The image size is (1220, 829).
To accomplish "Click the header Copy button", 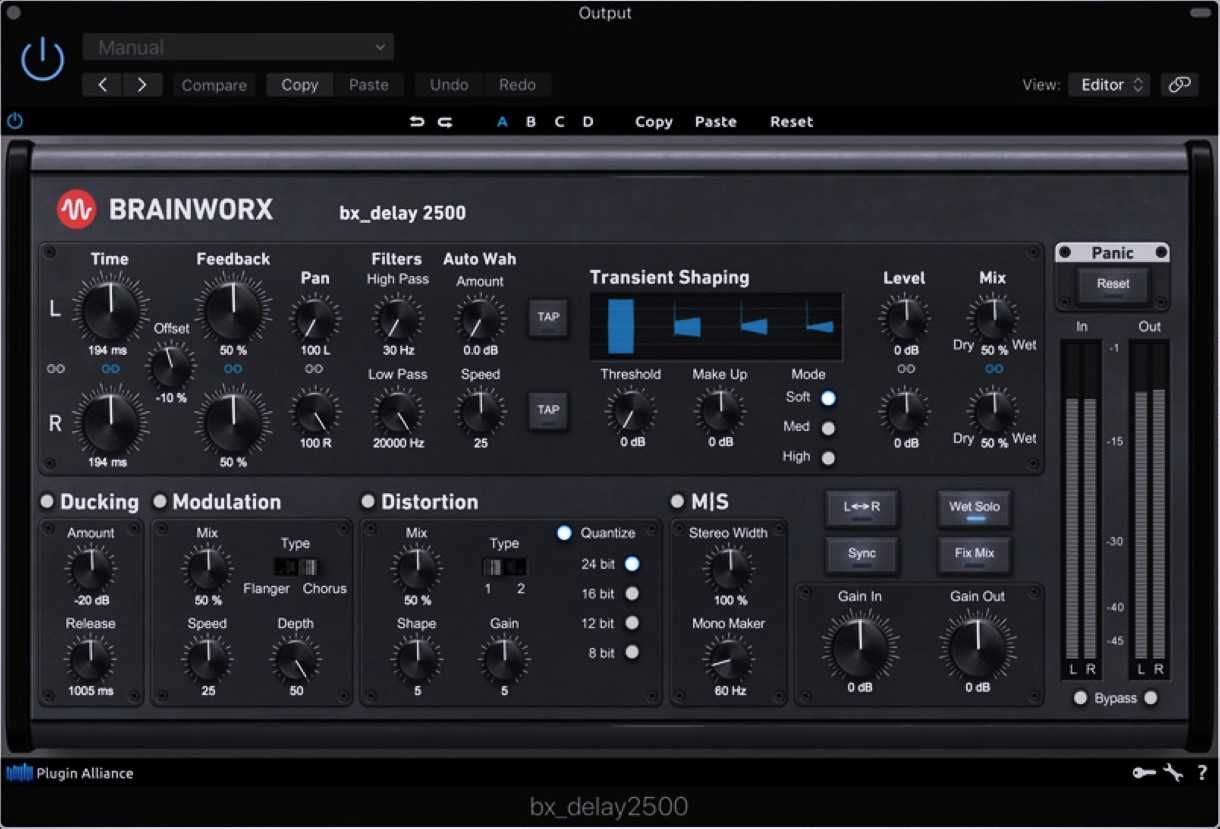I will tap(299, 85).
